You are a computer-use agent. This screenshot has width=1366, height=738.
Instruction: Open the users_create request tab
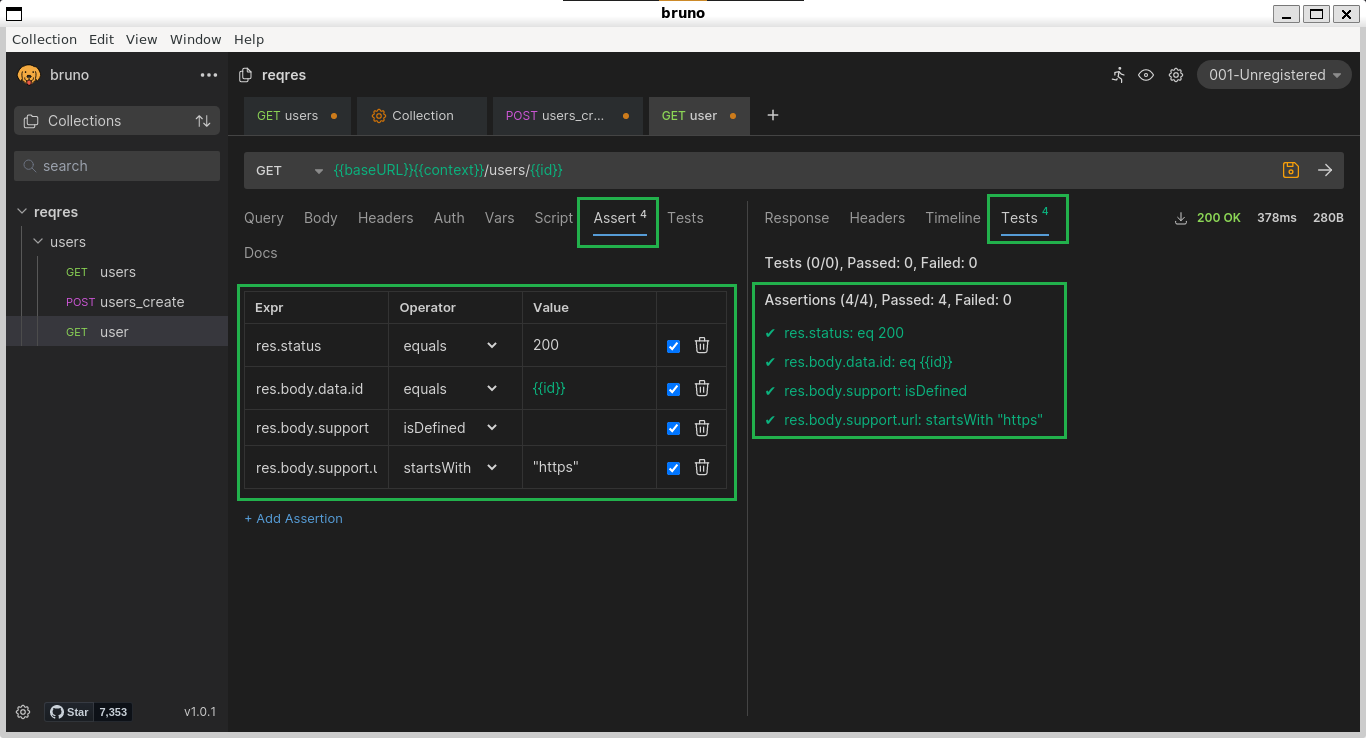[556, 115]
